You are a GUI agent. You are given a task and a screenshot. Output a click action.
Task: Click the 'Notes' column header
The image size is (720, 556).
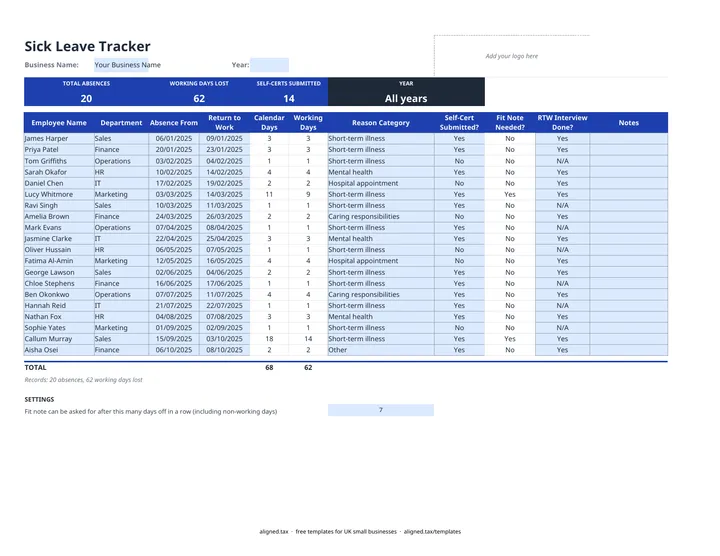pos(629,123)
